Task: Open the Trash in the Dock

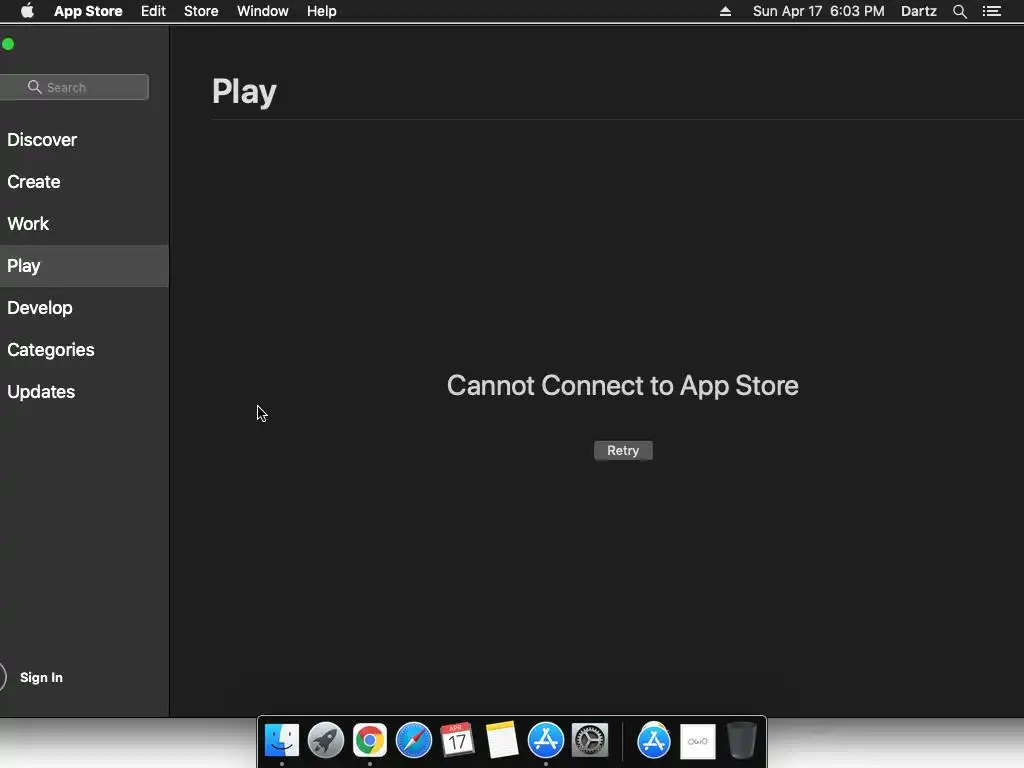Action: 741,740
